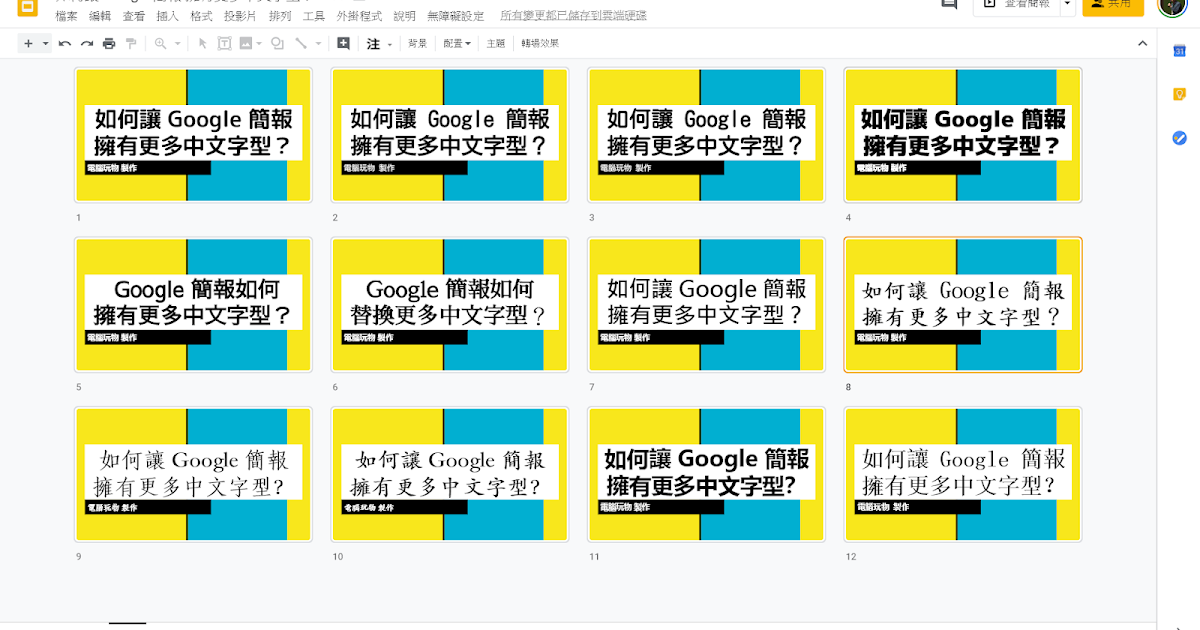The height and width of the screenshot is (630, 1200).
Task: Open the 注 input tools dropdown arrow
Action: coord(390,44)
